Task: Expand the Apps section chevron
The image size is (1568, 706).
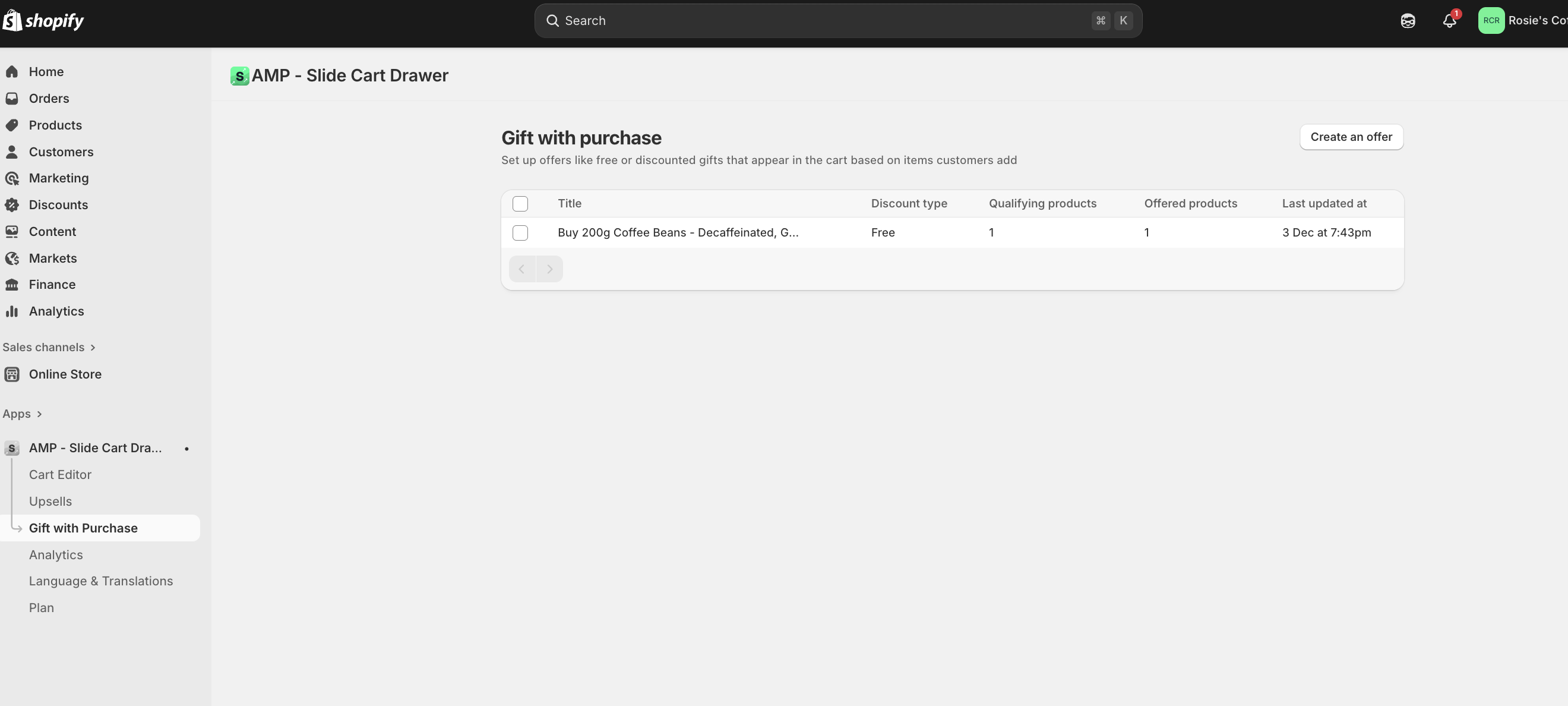Action: click(39, 414)
